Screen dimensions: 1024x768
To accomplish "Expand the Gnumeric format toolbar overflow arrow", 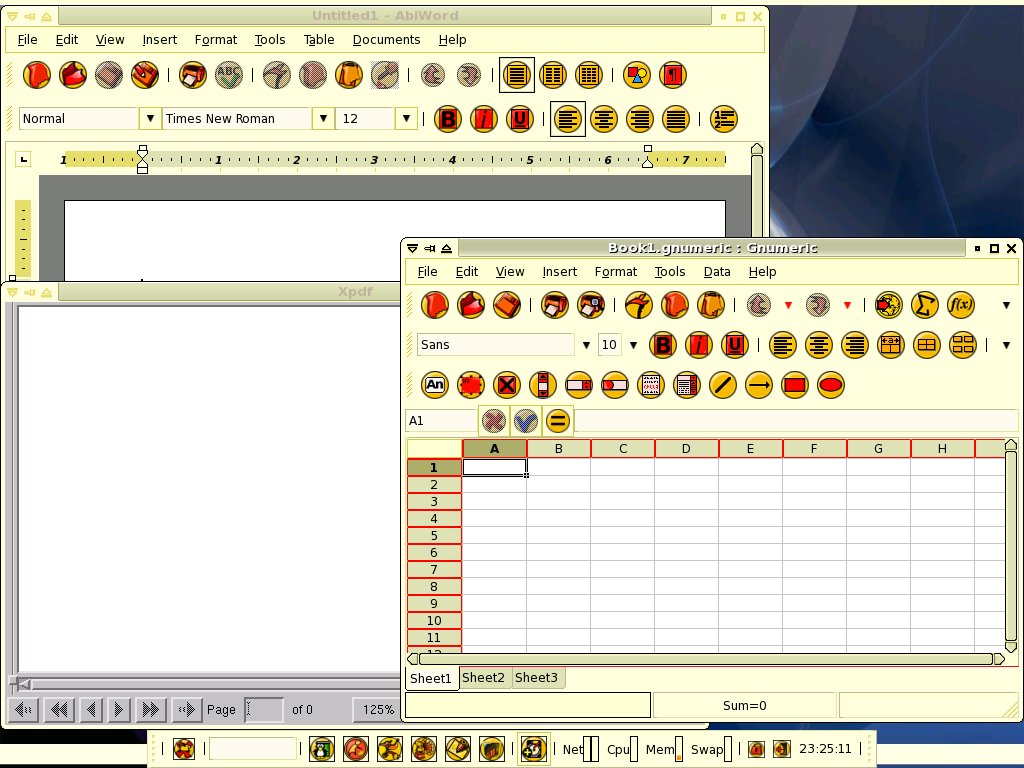I will [1006, 345].
